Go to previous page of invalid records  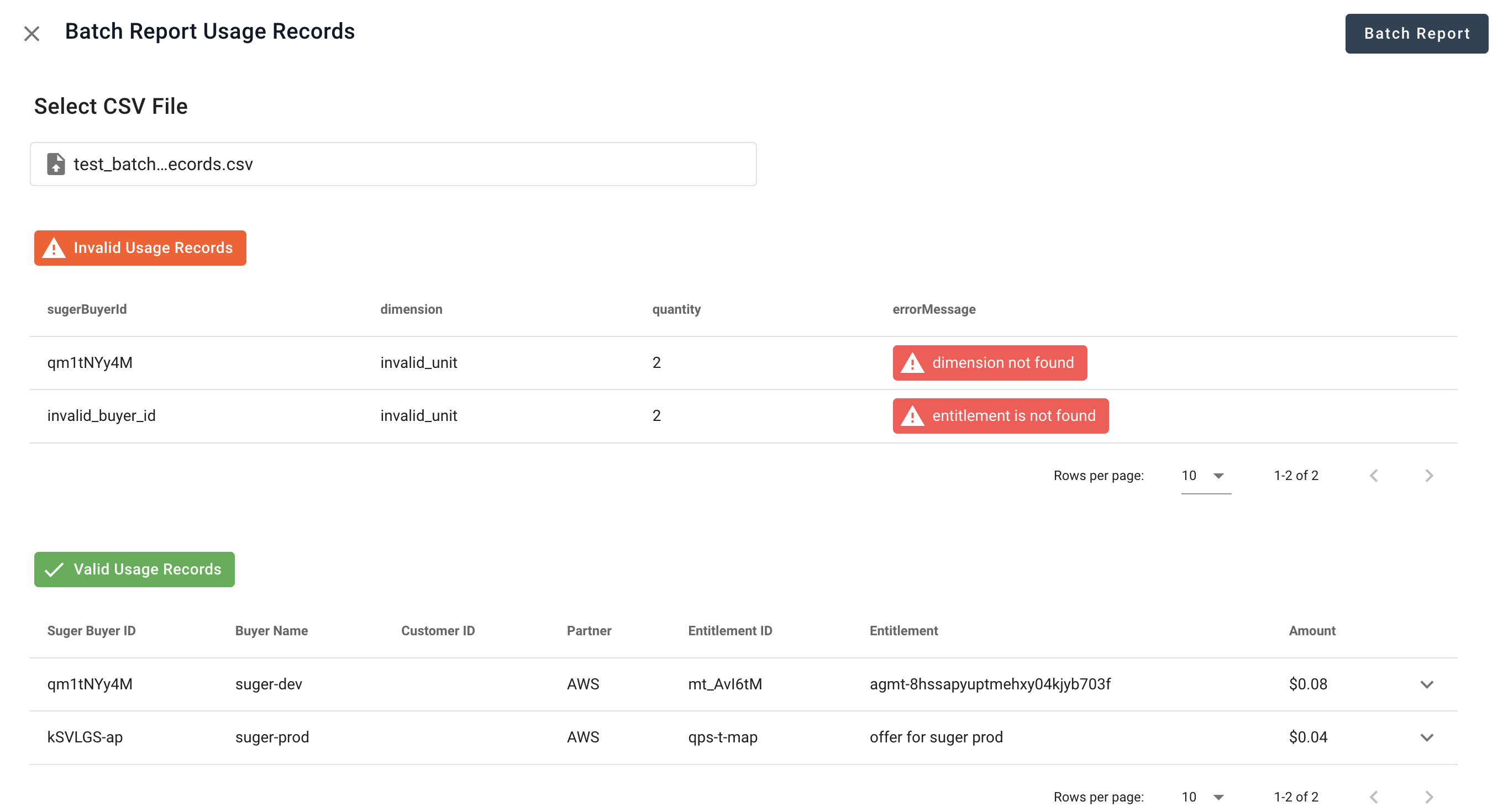click(x=1374, y=476)
